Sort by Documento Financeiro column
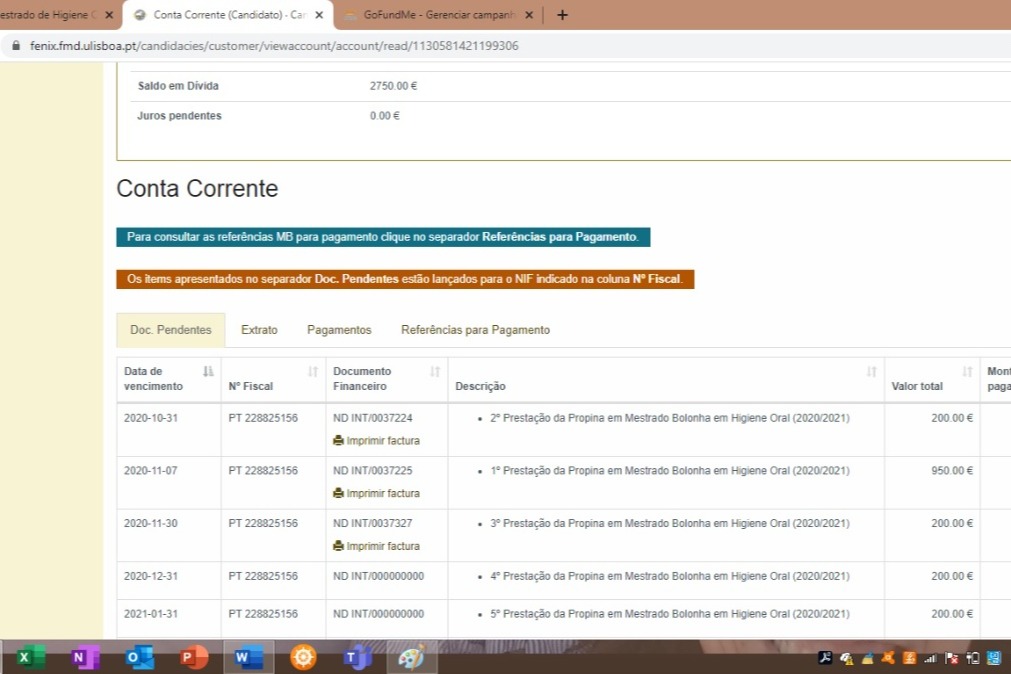This screenshot has width=1011, height=674. point(435,372)
